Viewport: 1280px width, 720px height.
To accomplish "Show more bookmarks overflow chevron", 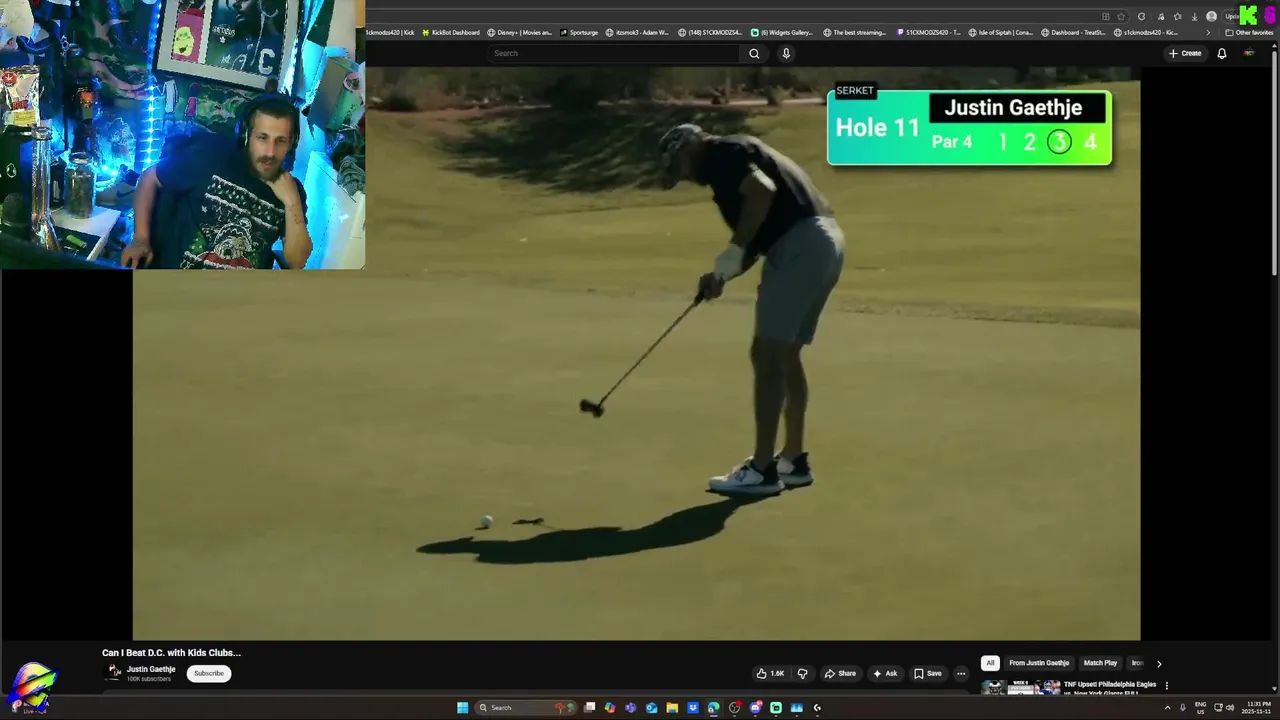I will (x=1208, y=33).
